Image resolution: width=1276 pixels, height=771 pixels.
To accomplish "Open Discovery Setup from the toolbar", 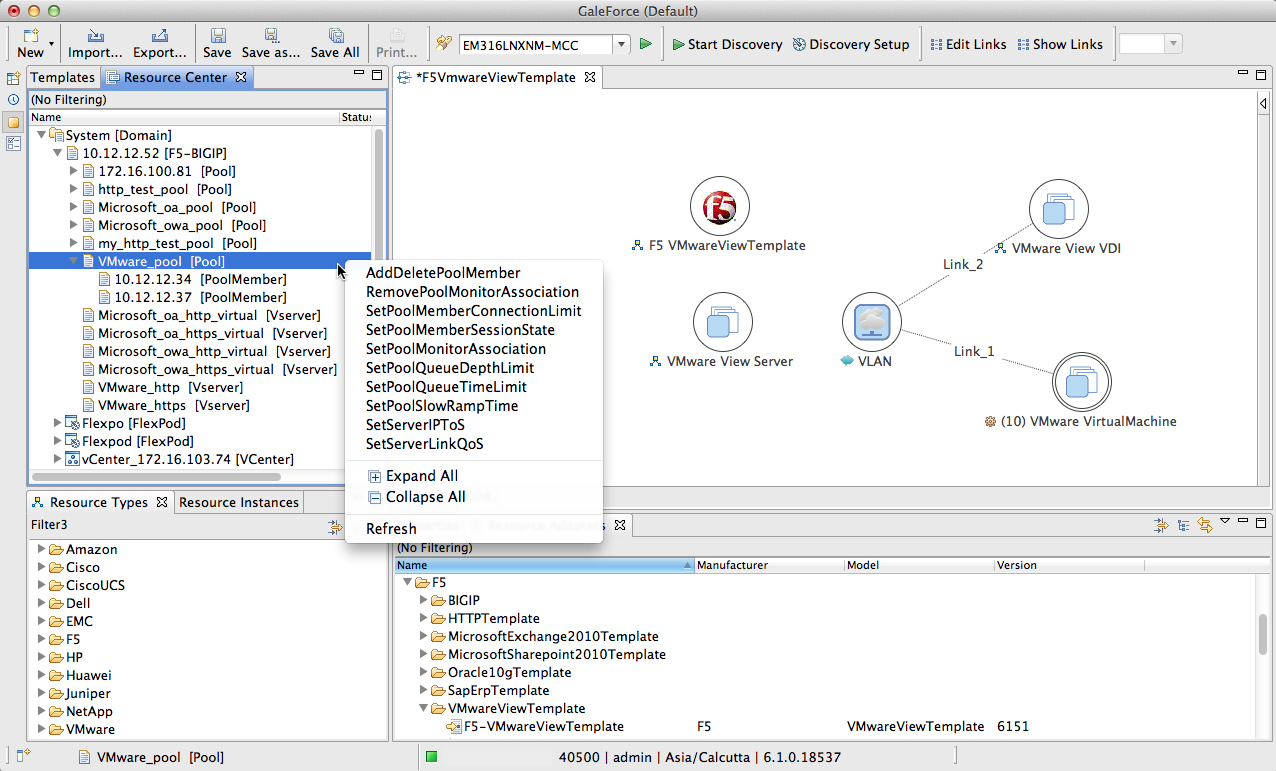I will 851,44.
